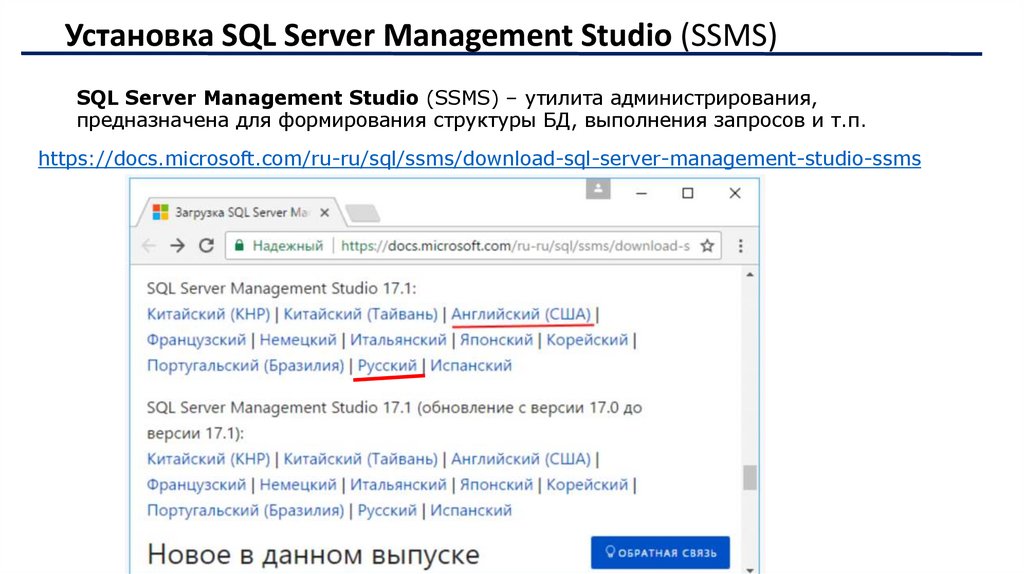Download SSMS 17.1 Немецкий in first list

point(298,340)
